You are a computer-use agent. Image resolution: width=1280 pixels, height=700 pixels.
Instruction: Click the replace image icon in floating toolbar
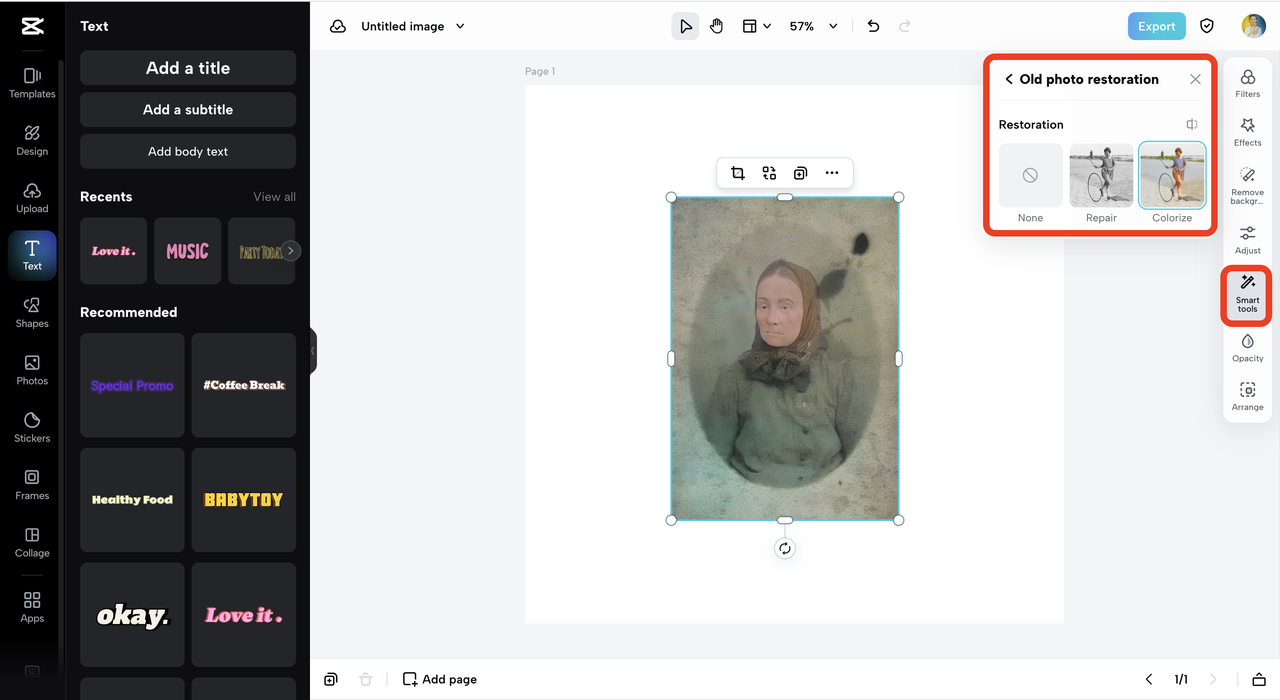point(769,173)
